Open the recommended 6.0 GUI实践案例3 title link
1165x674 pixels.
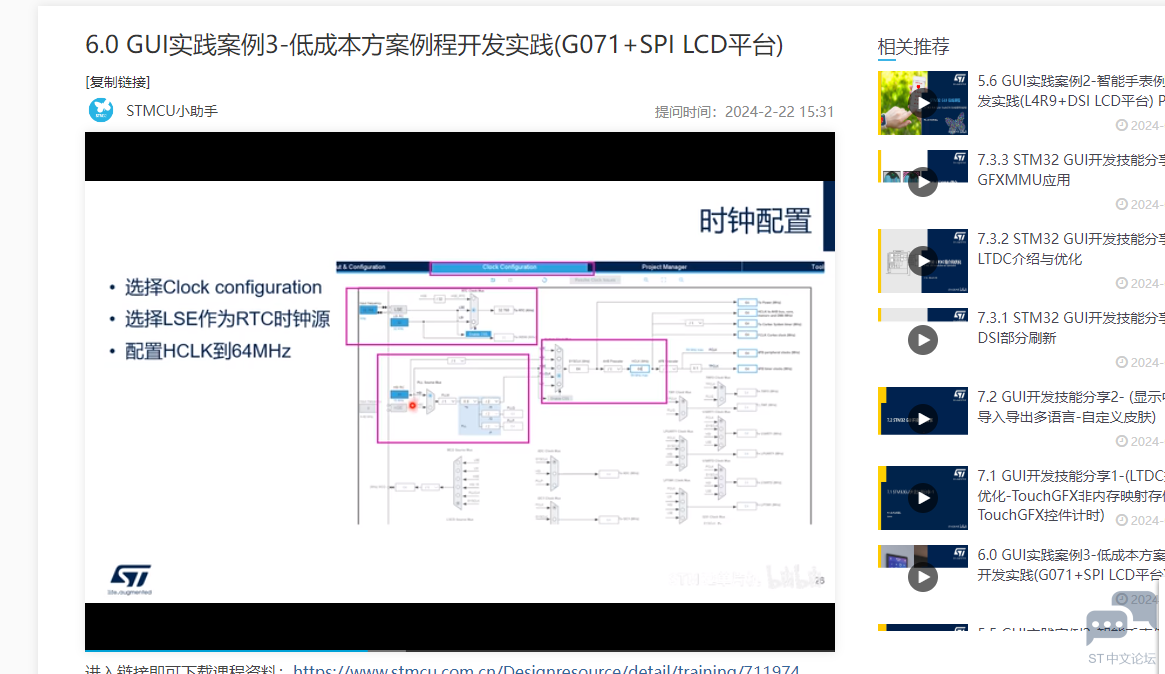point(1071,565)
